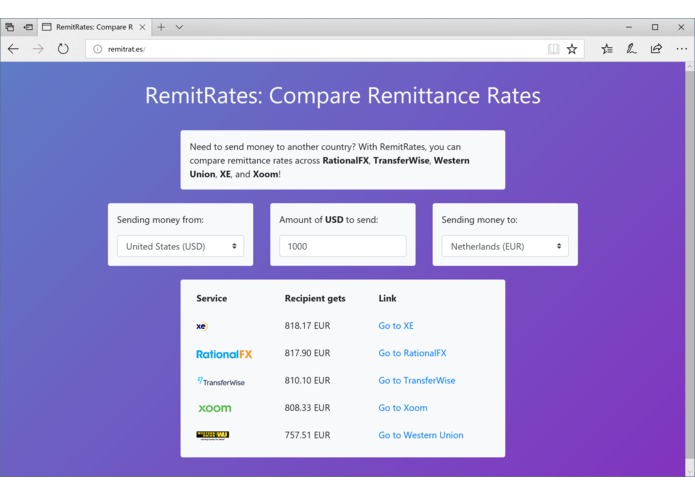The height and width of the screenshot is (494, 695).
Task: Minimize the browser window
Action: [x=629, y=27]
